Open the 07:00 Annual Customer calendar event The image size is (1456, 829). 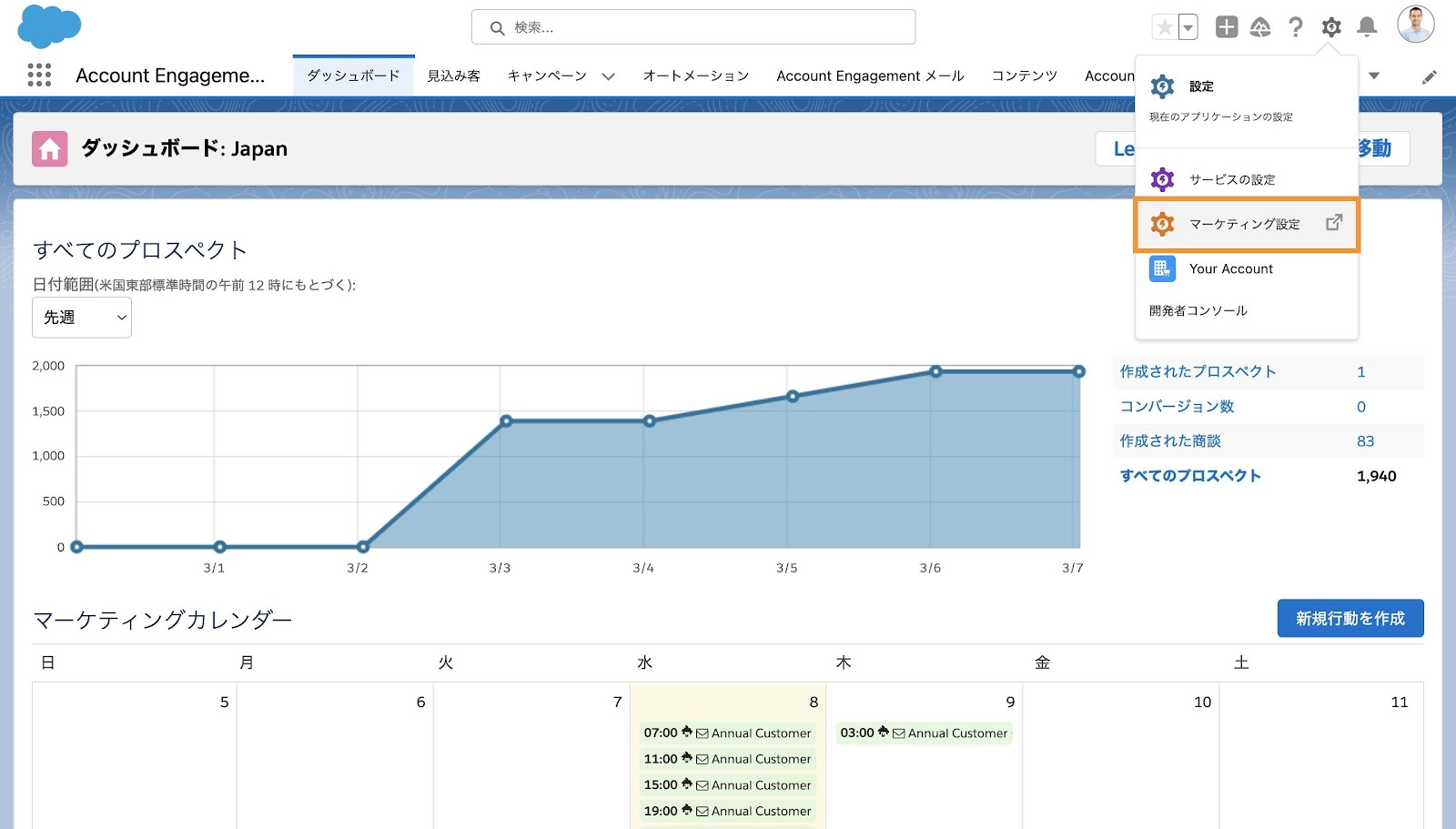[x=727, y=733]
